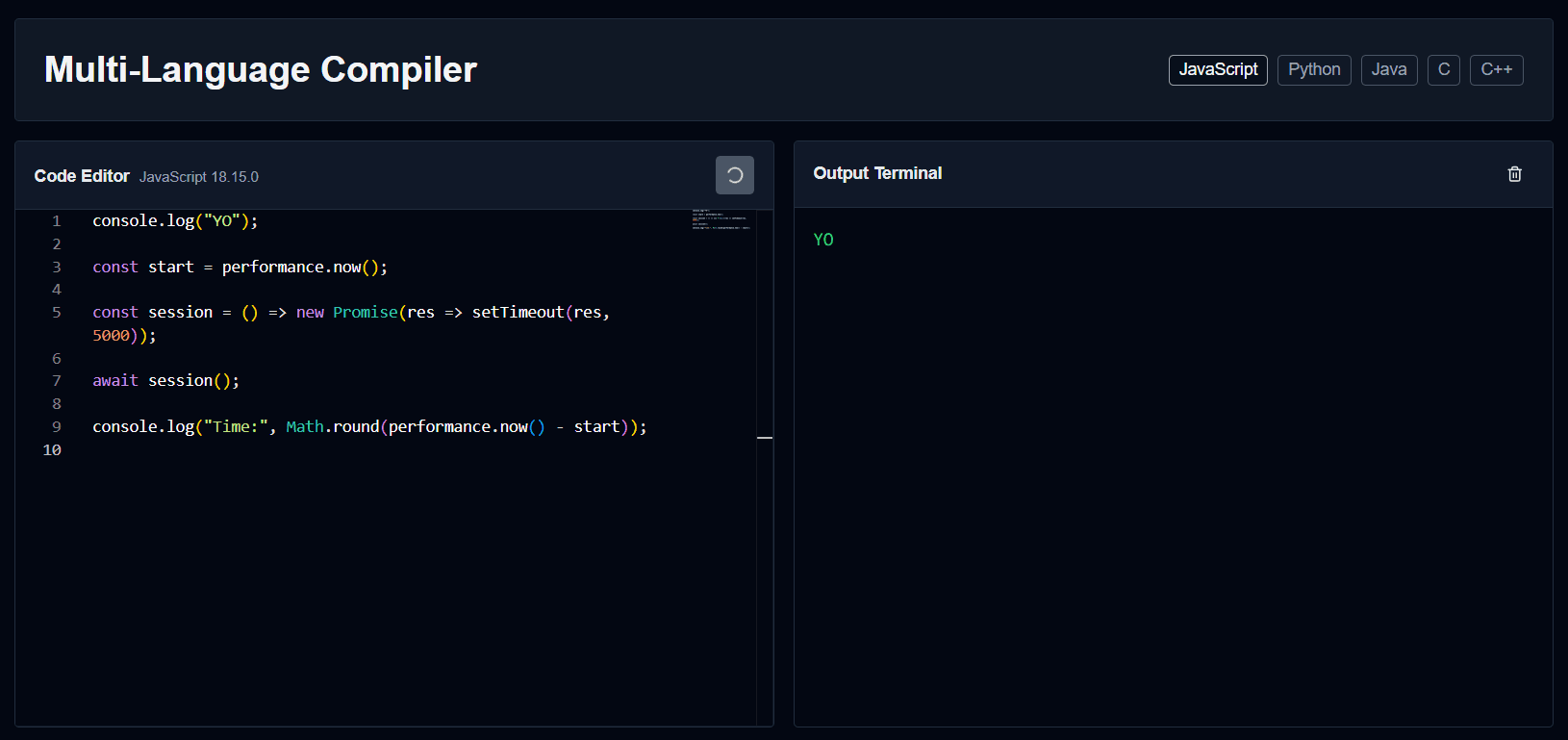
Task: Click the 'Multi-Language Compiler' heading
Action: click(261, 70)
